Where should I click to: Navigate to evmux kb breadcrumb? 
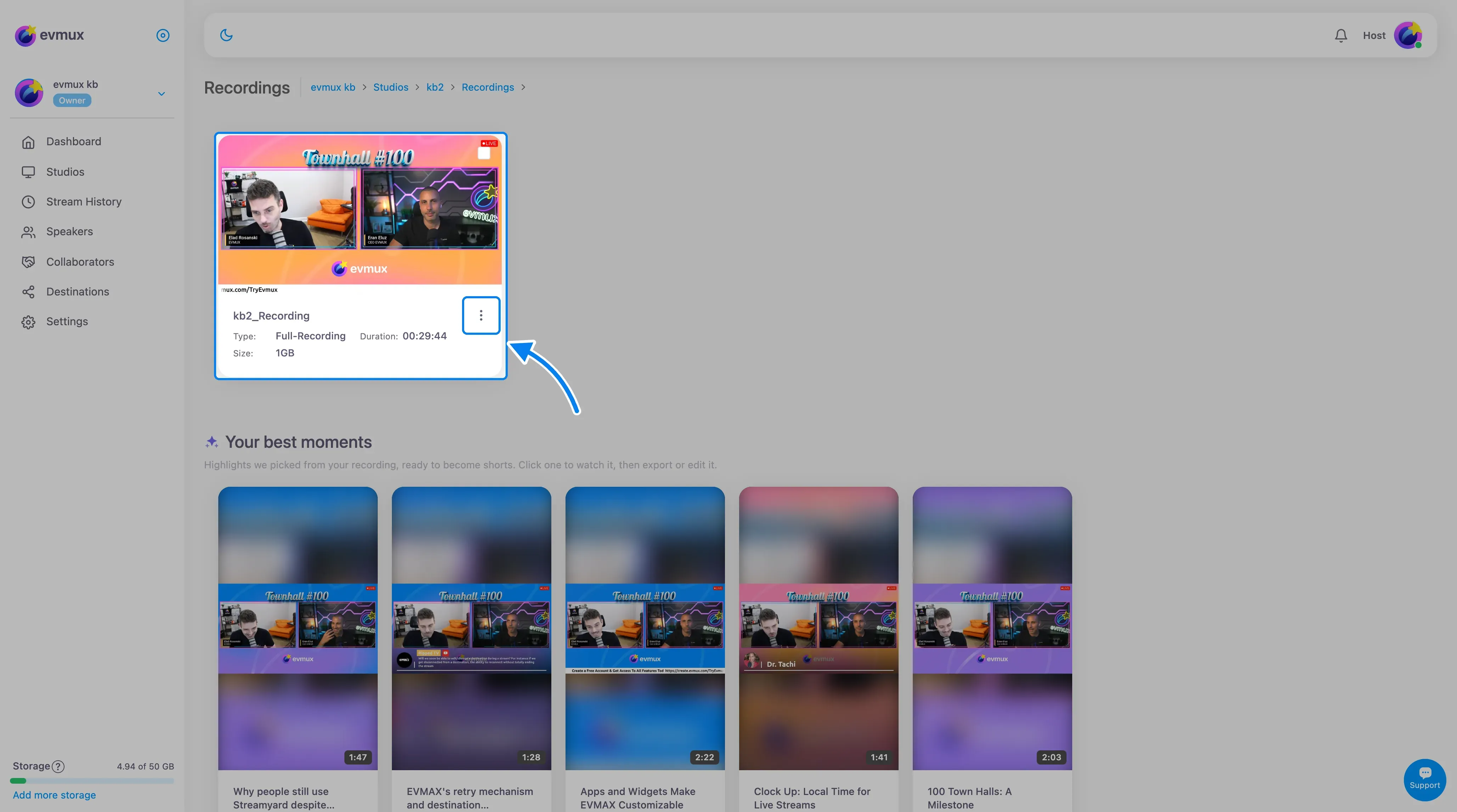coord(333,87)
